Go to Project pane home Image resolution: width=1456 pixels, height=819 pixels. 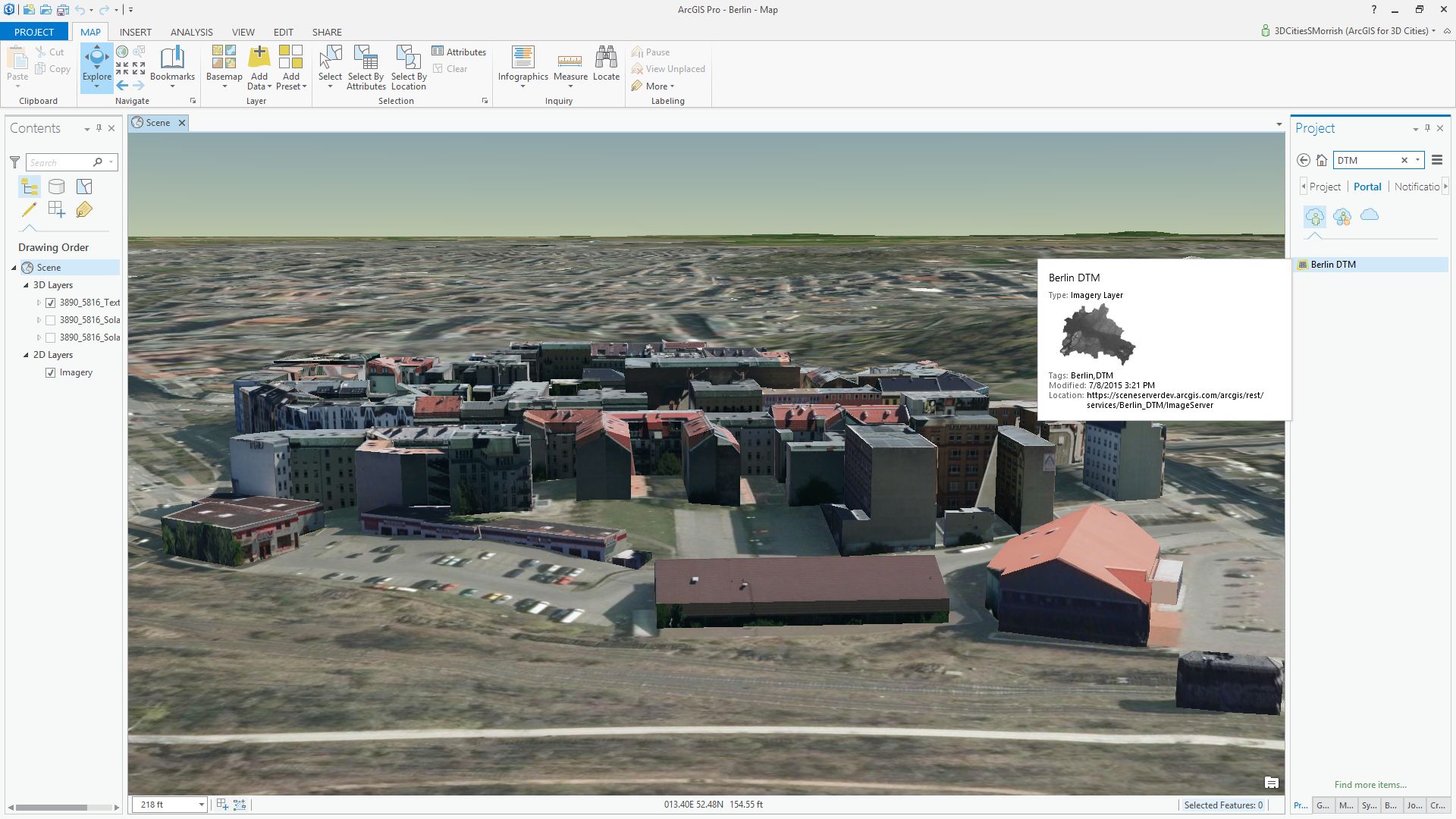pyautogui.click(x=1322, y=160)
